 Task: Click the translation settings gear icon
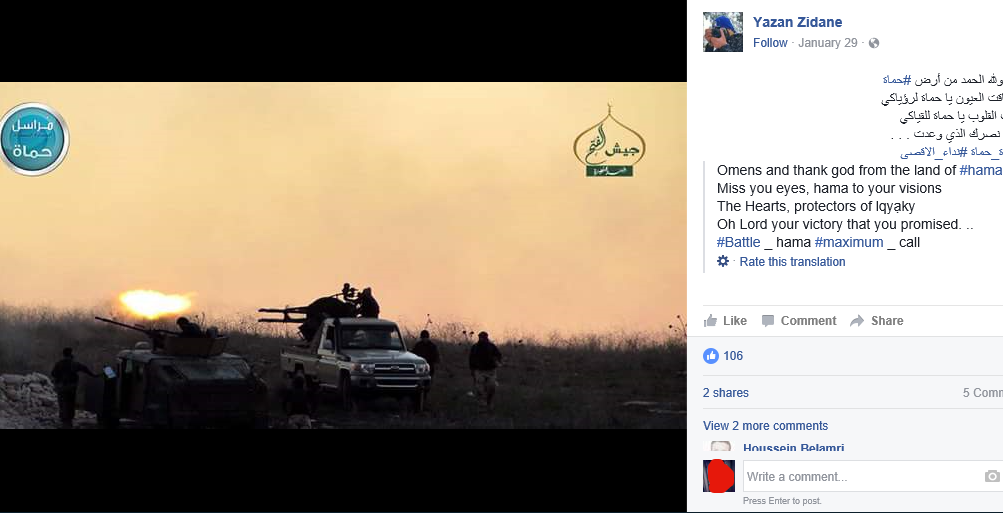pos(723,261)
